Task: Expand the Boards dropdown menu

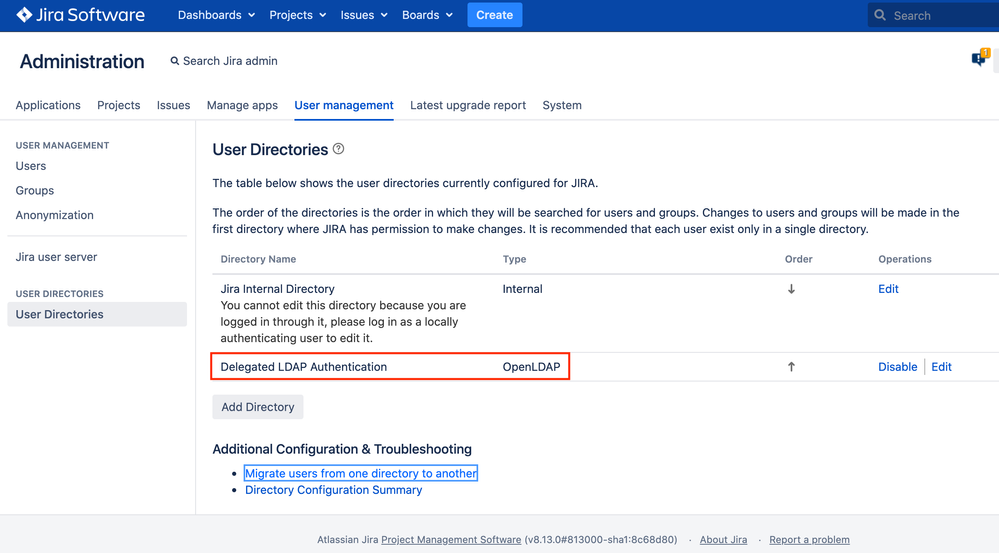Action: (428, 15)
